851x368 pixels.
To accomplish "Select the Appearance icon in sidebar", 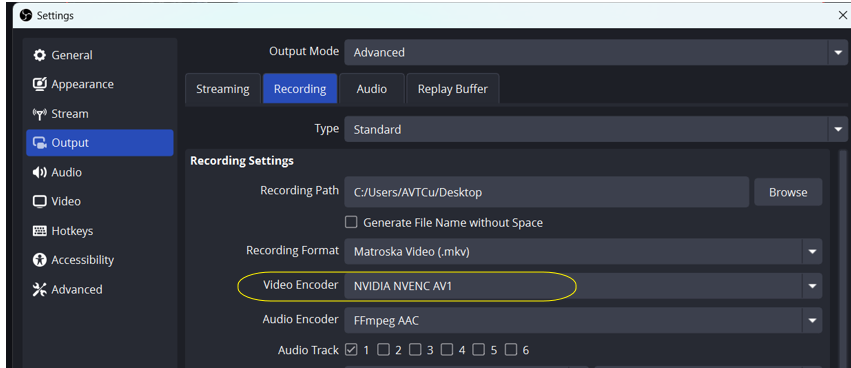I will (40, 84).
